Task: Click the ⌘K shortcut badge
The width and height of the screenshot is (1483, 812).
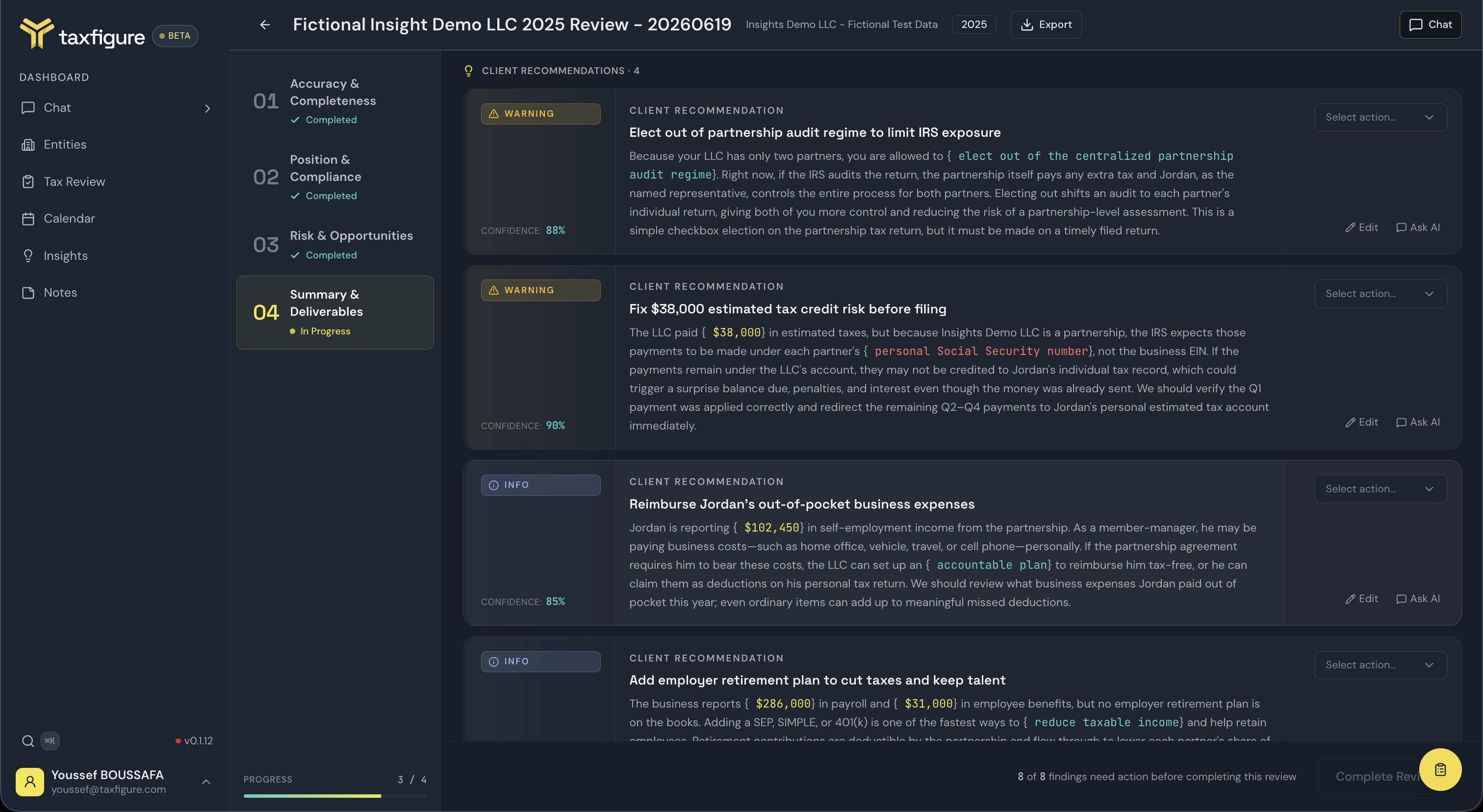Action: tap(50, 740)
